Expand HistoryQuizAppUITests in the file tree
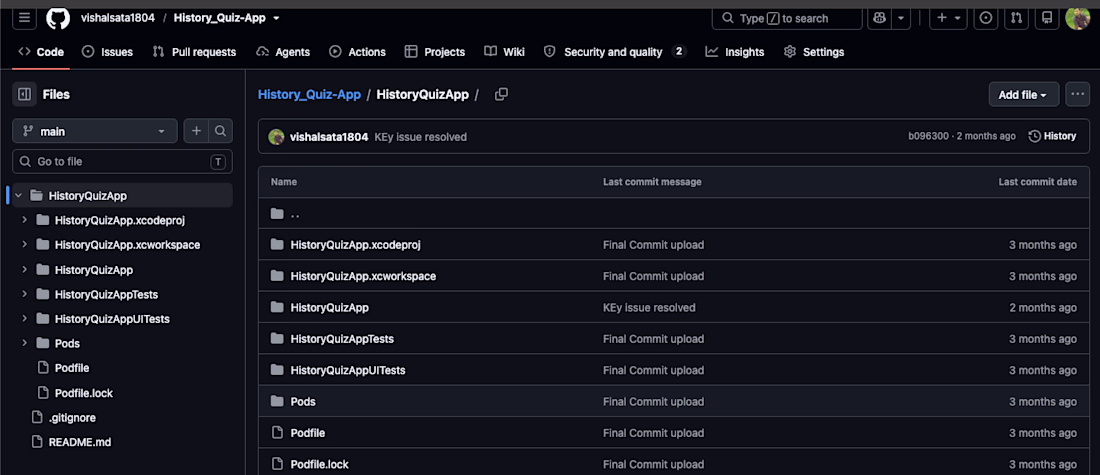Screen dimensions: 1100x475 point(25,319)
